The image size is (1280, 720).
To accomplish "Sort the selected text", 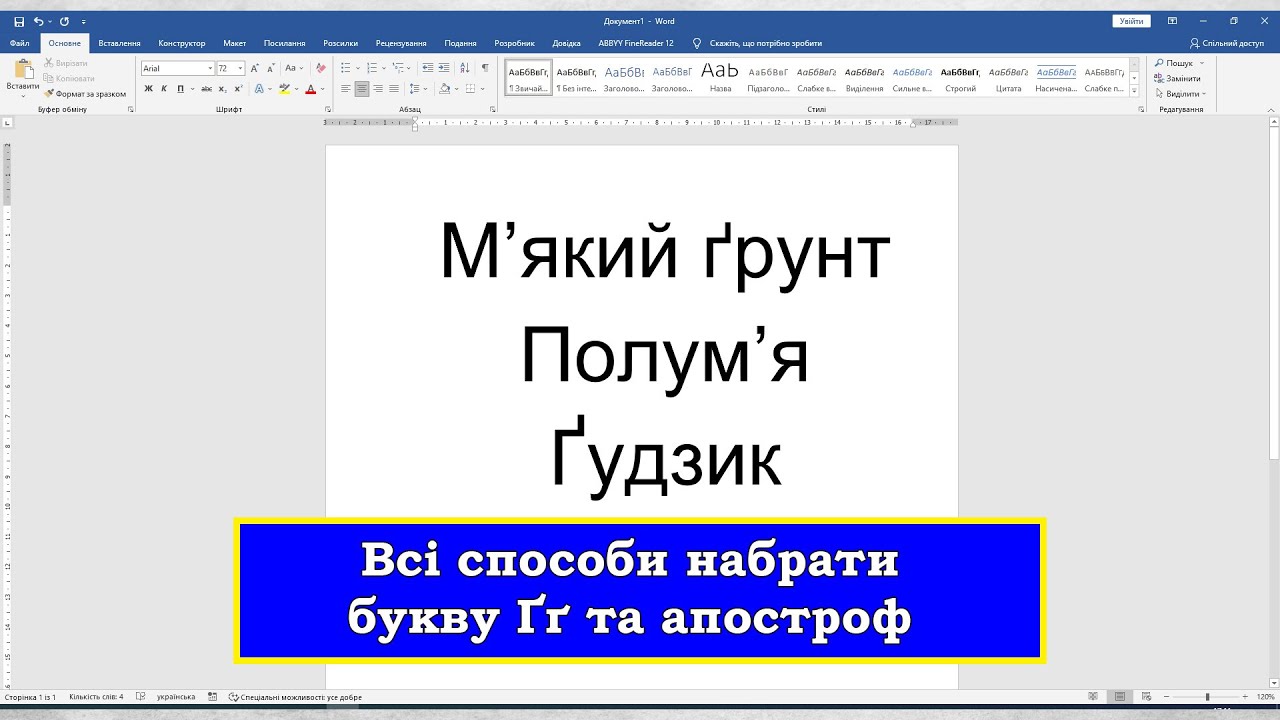I will tap(465, 68).
